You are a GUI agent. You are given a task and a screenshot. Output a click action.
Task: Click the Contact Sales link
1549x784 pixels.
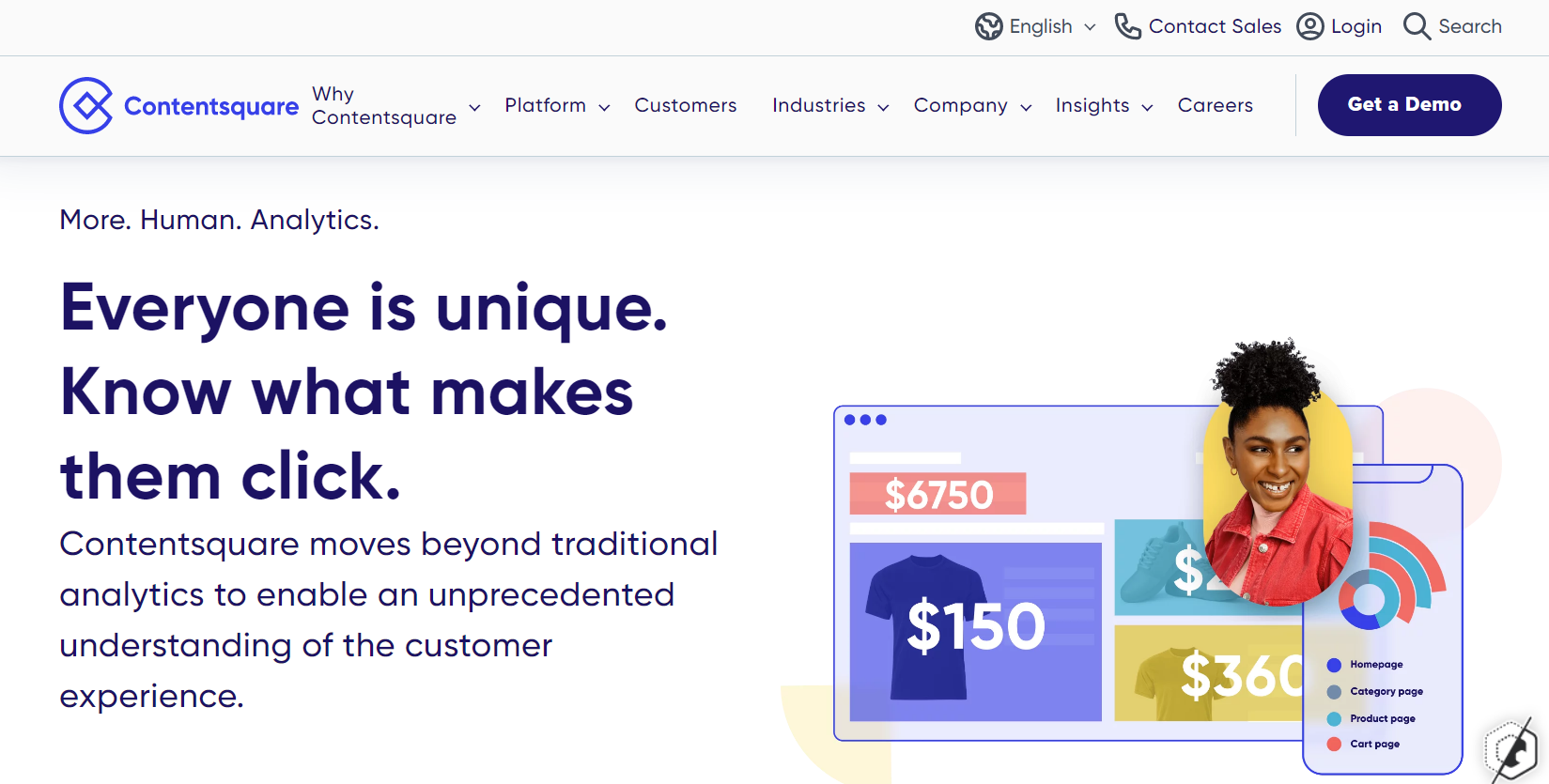1214,26
